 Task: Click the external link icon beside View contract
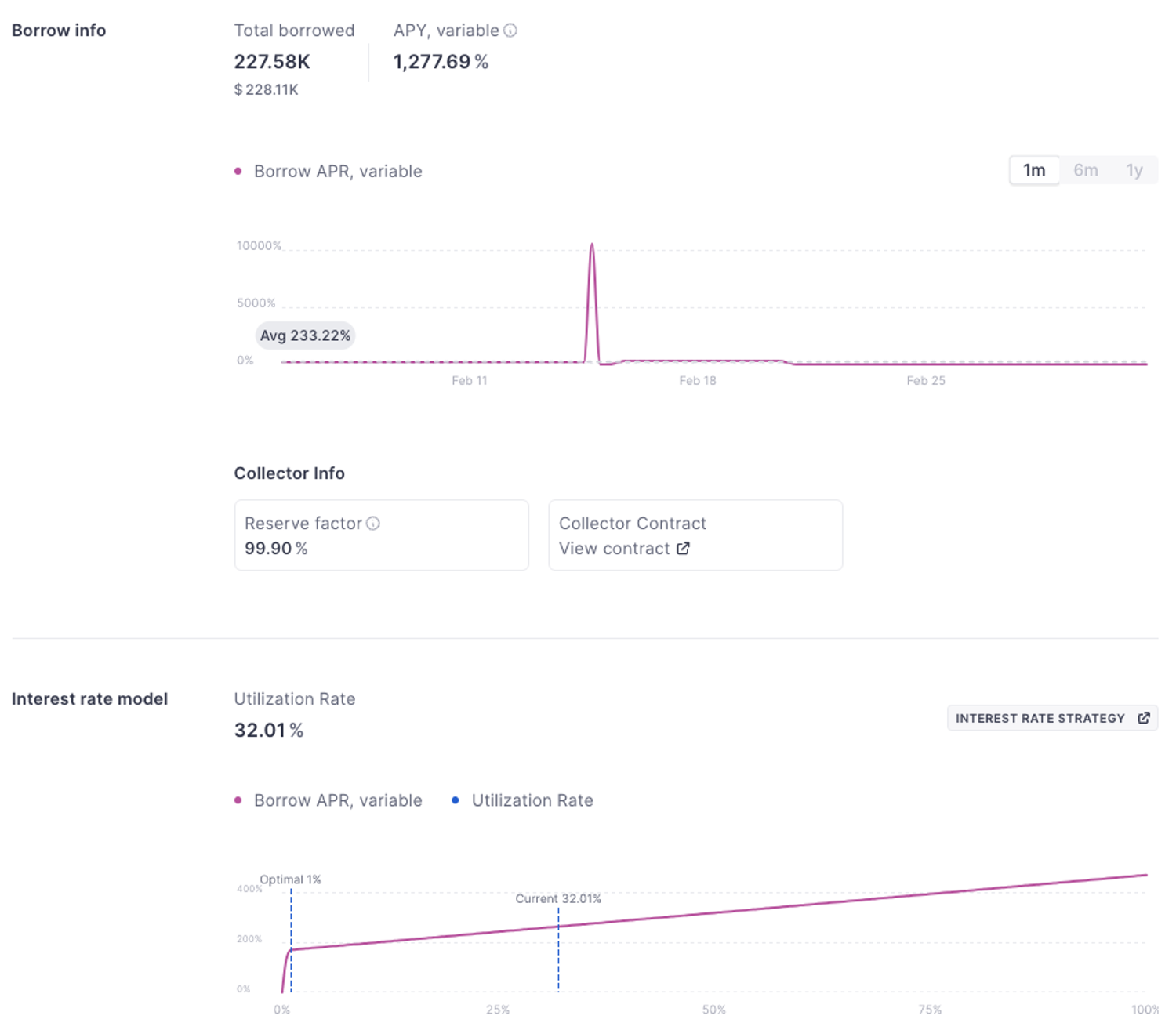684,549
